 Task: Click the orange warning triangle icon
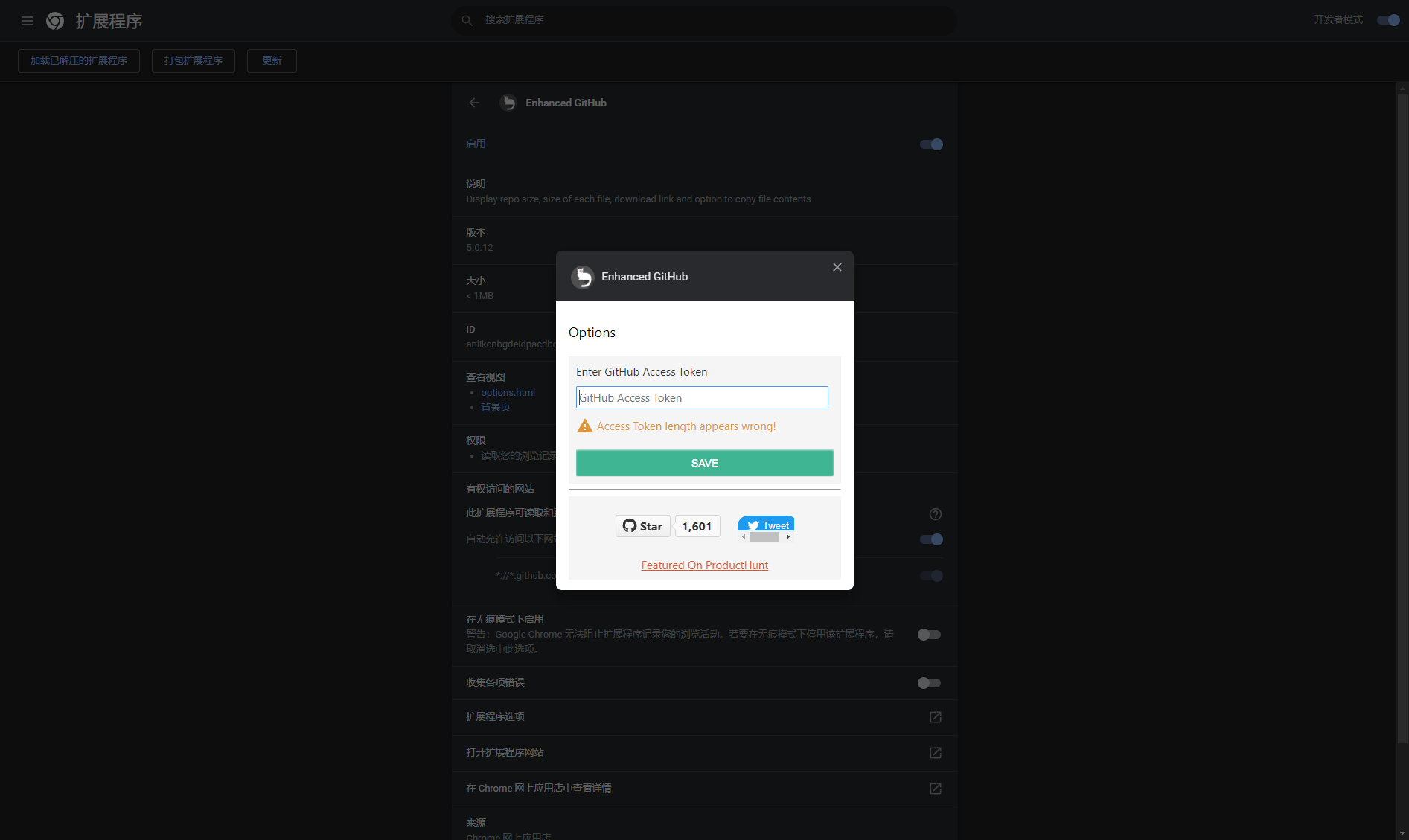pos(585,426)
